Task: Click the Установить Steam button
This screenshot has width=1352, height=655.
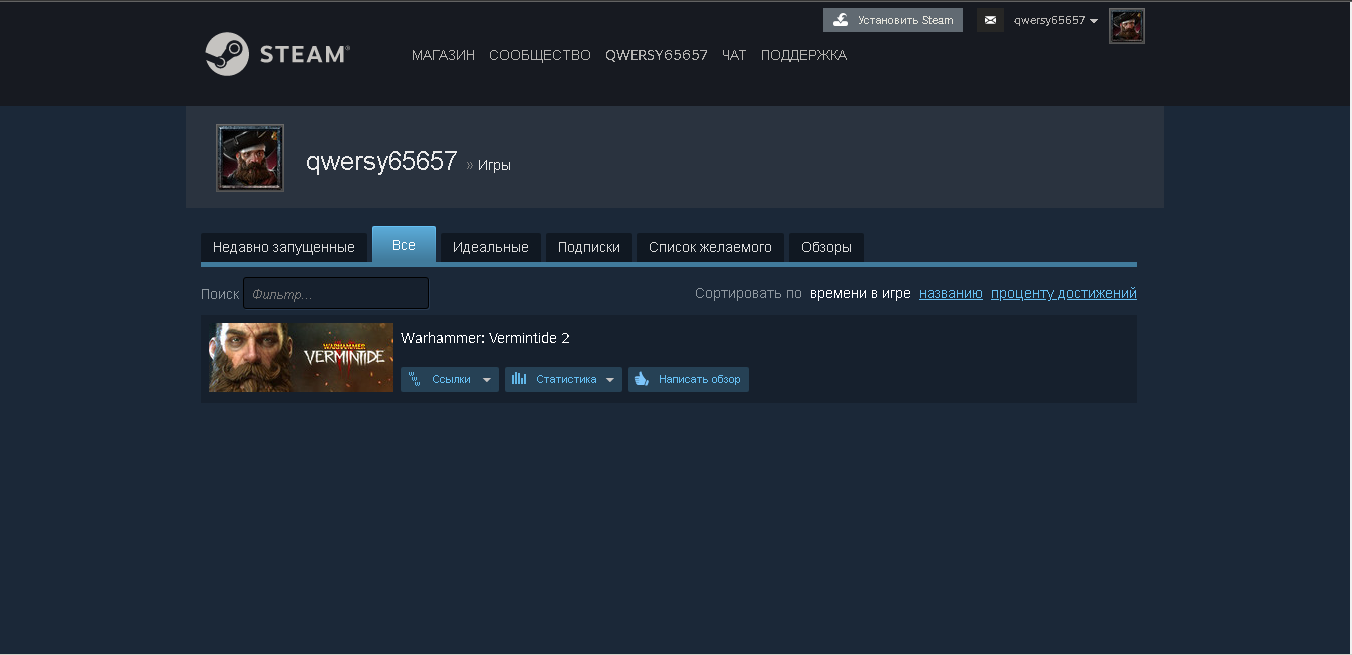Action: (x=893, y=20)
